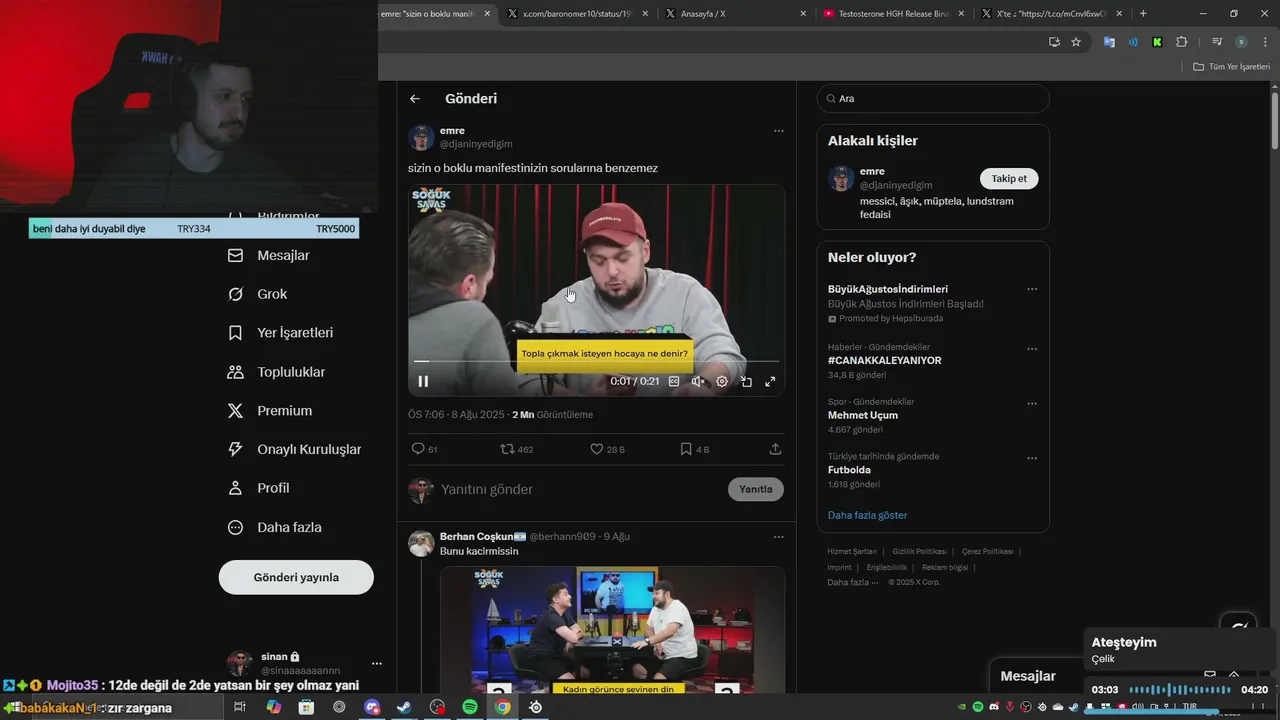Bookmark the post with 4 B saves
The width and height of the screenshot is (1280, 720).
point(694,449)
